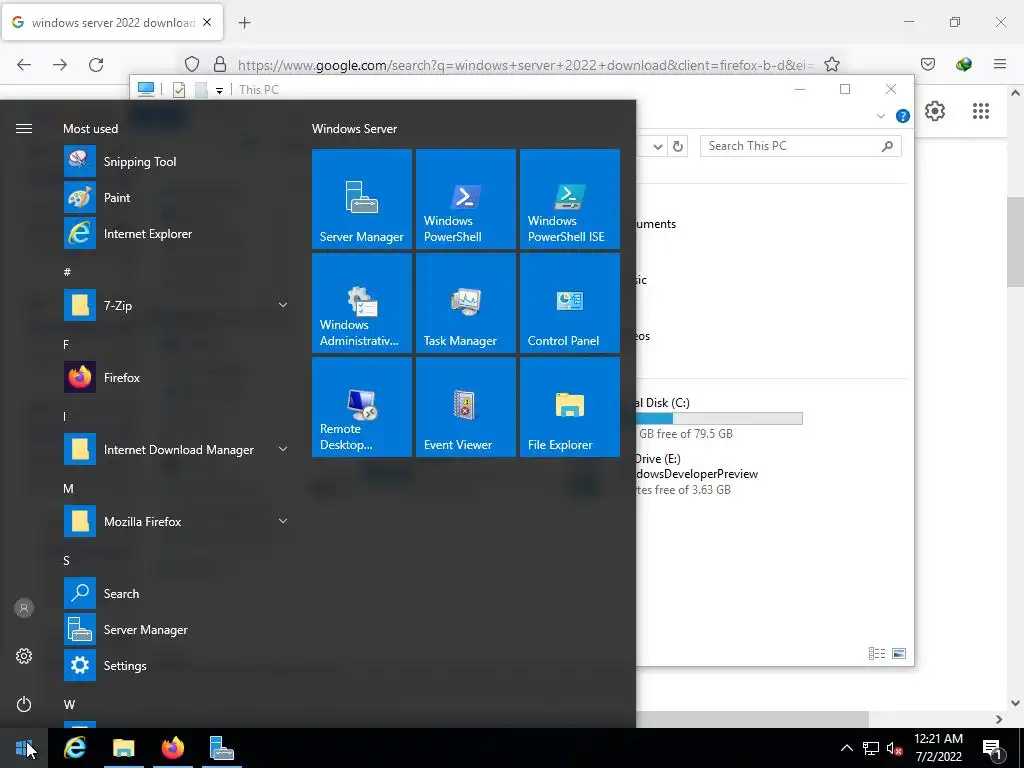The image size is (1024, 768).
Task: Click the Firefox URL address bar
Action: (524, 65)
